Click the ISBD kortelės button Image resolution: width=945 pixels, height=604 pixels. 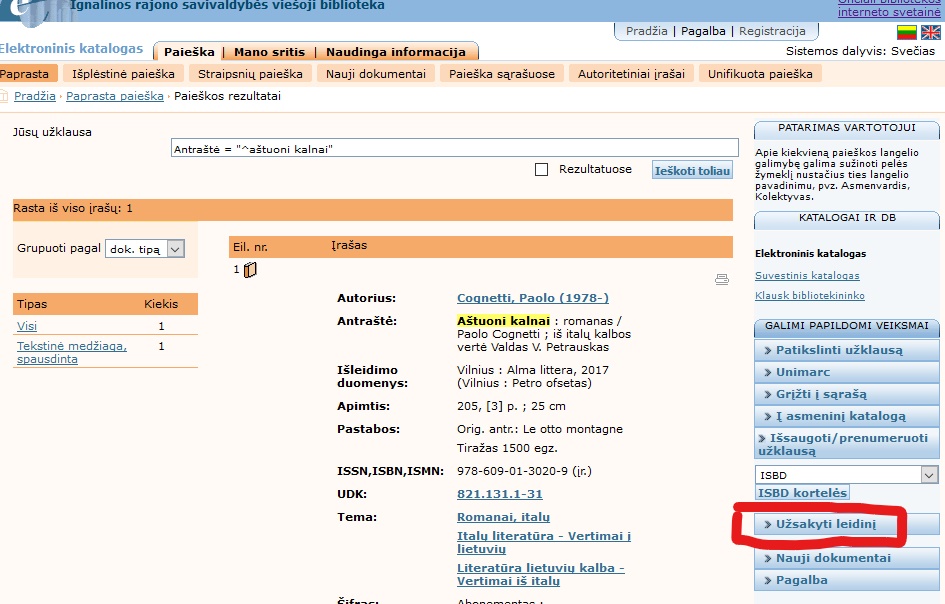click(x=802, y=493)
